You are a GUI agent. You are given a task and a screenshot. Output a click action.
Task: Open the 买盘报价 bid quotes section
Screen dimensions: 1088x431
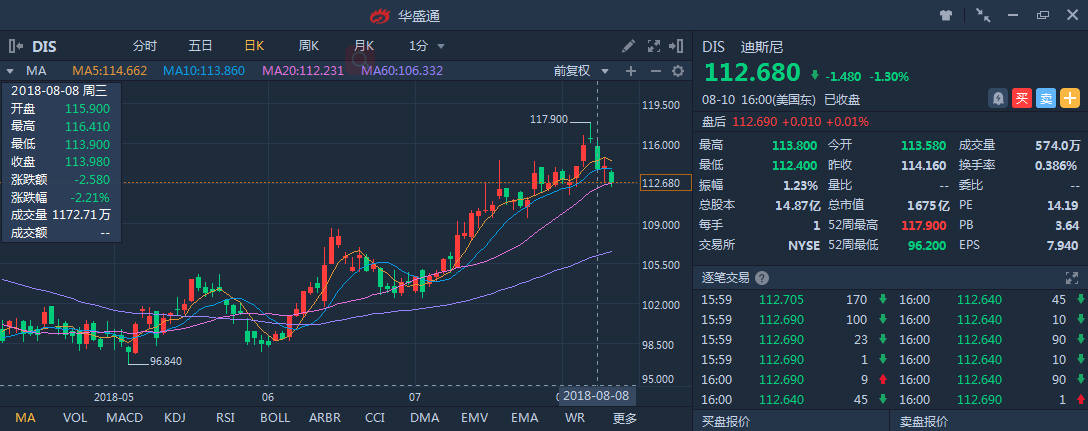(x=726, y=421)
